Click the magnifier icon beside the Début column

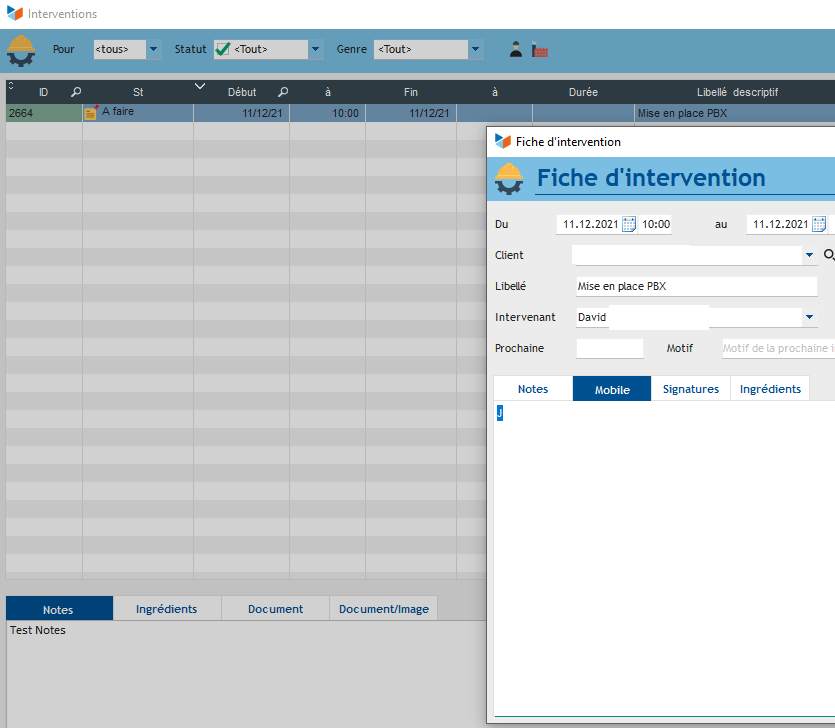coord(283,92)
